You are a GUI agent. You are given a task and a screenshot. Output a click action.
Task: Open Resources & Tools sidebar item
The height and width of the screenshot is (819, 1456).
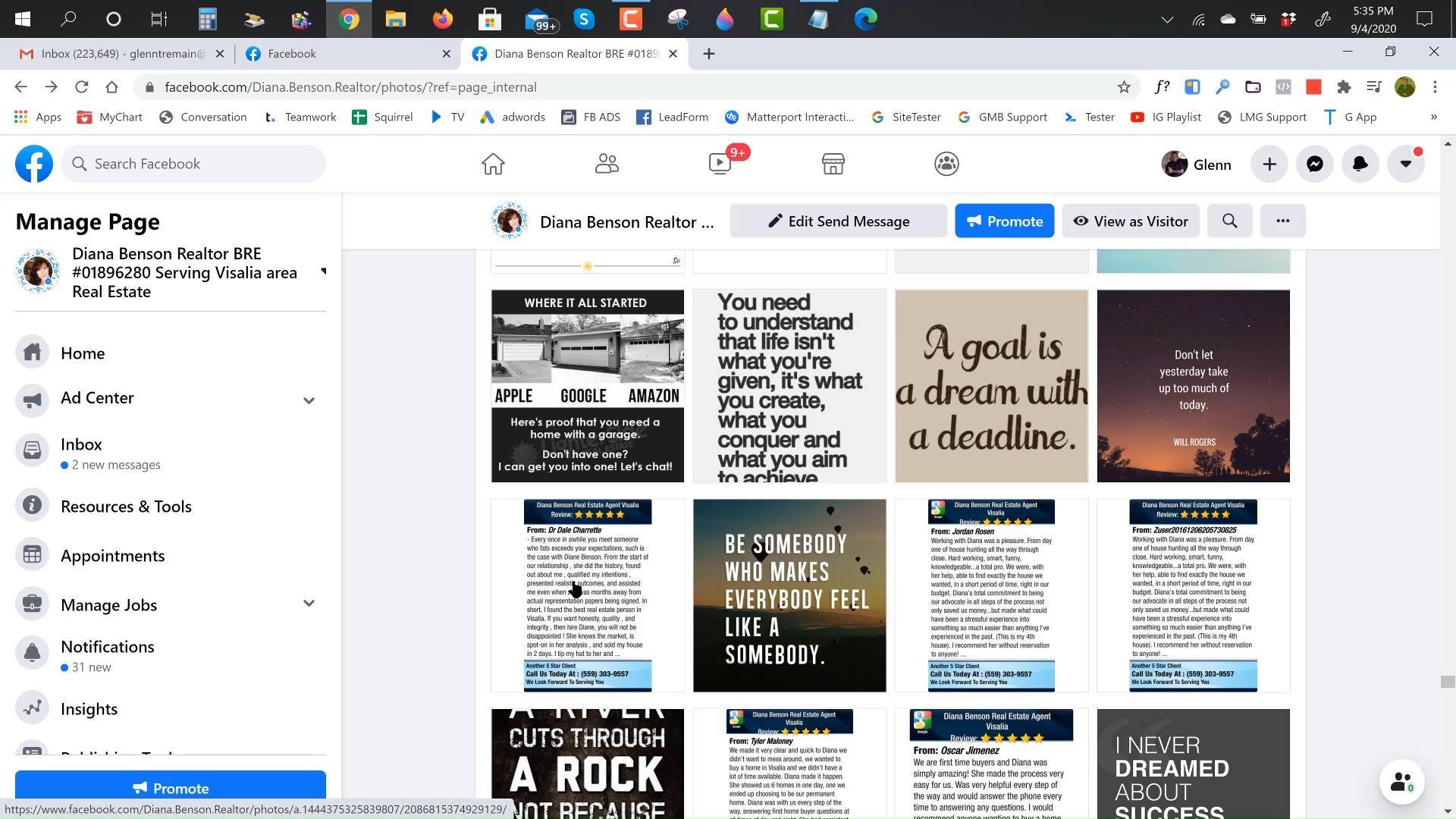tap(171, 506)
